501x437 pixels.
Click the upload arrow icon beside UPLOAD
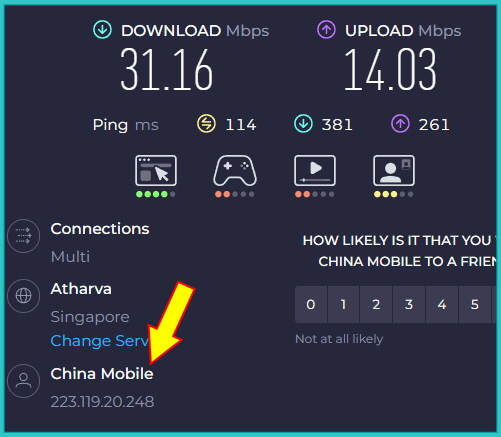coord(326,30)
